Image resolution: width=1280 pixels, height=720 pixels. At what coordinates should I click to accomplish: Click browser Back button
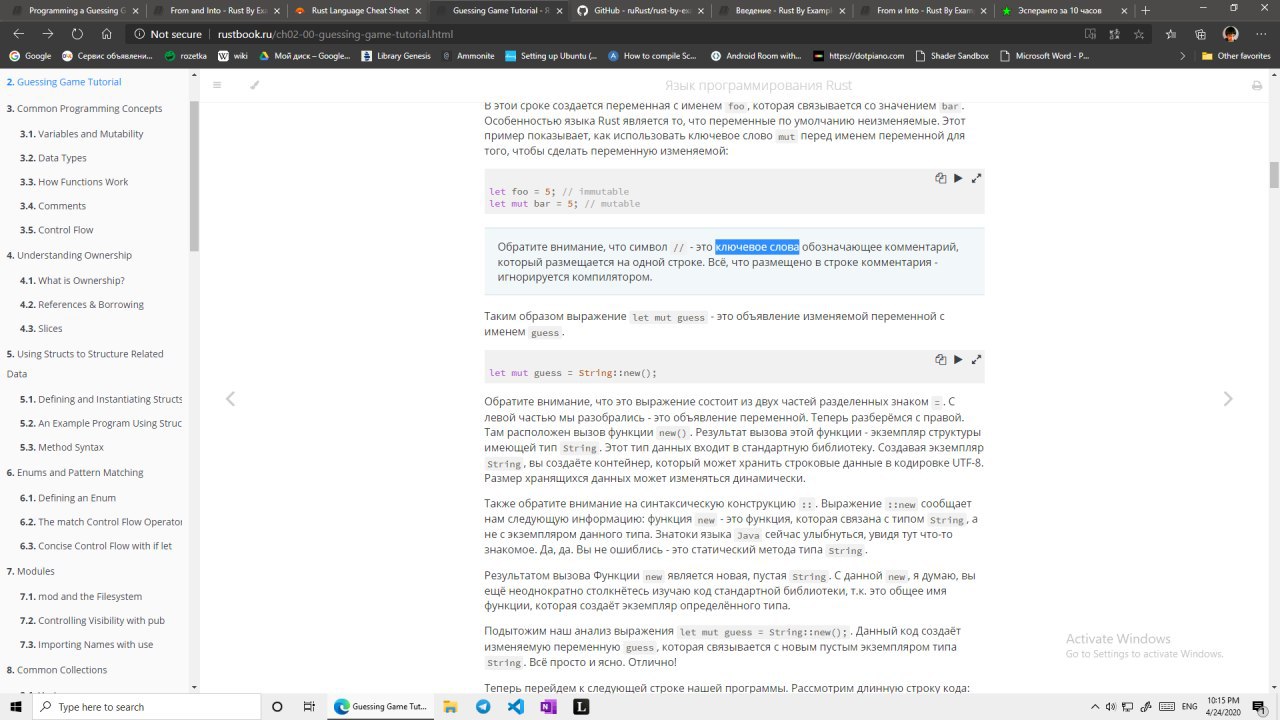18,33
